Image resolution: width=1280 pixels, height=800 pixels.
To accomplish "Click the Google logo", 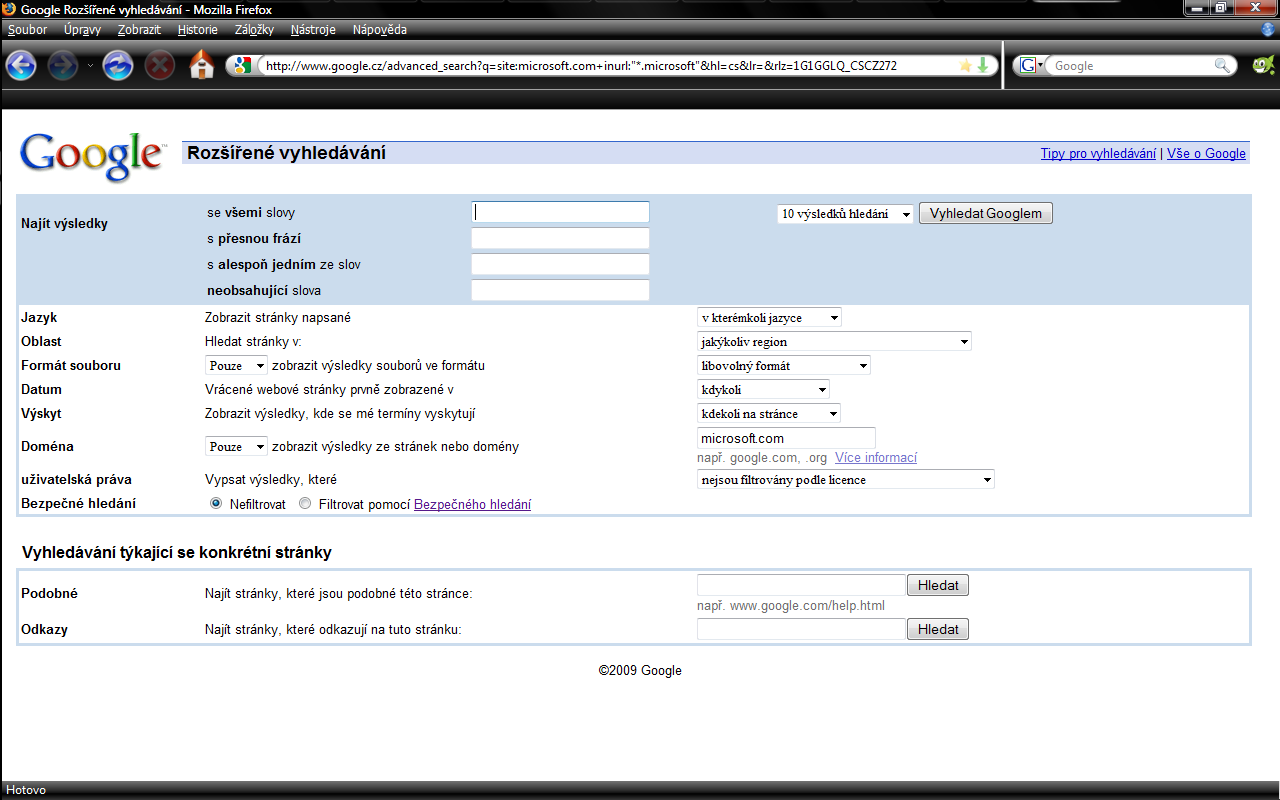I will point(92,157).
